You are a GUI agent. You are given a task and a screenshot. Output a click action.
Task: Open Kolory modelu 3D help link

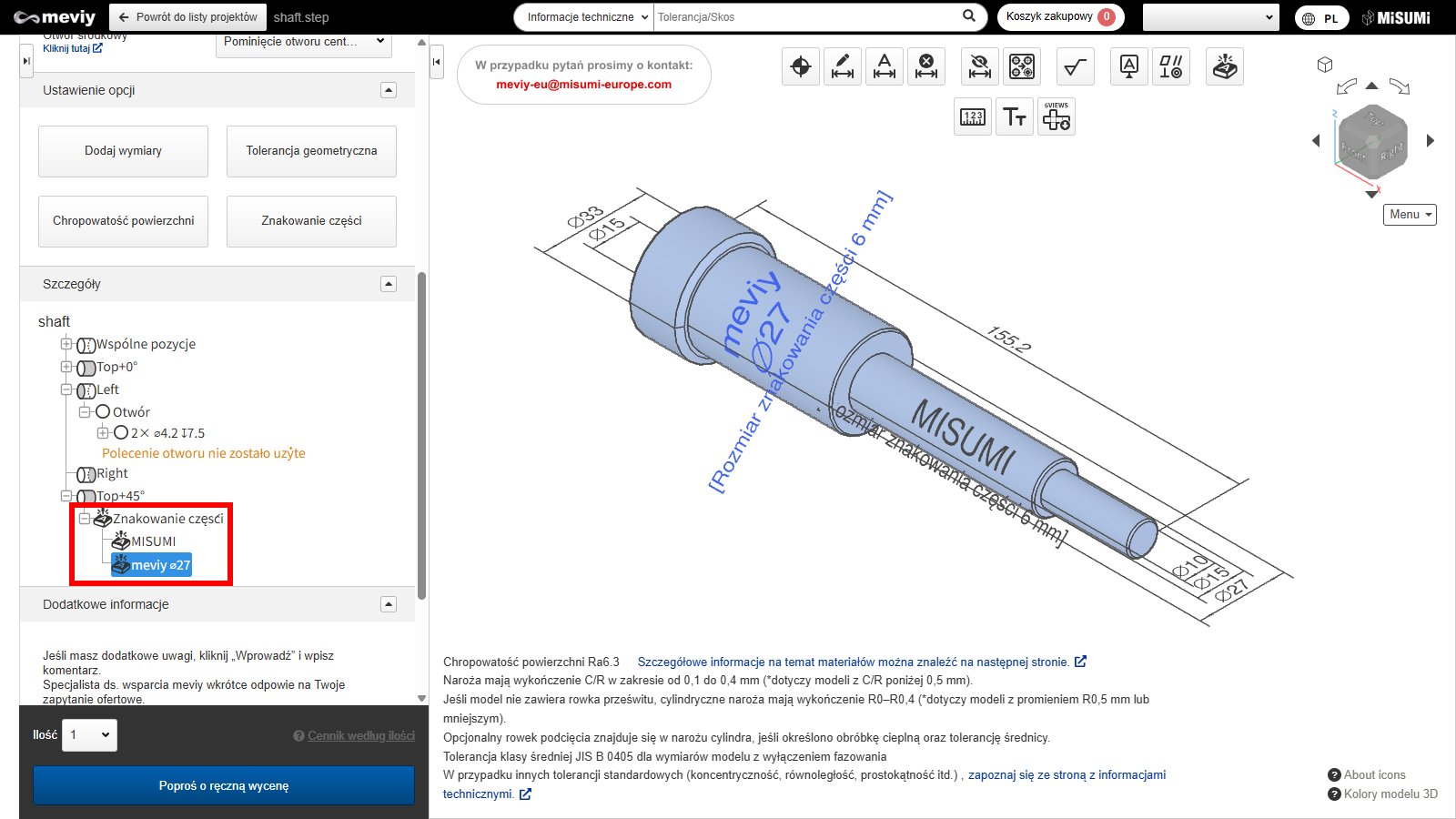1390,794
